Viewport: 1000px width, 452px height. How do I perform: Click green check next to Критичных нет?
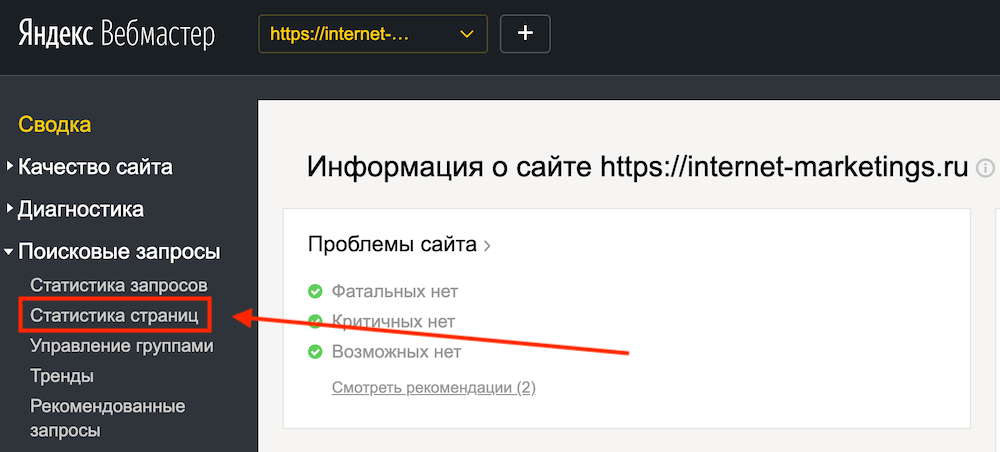[315, 322]
